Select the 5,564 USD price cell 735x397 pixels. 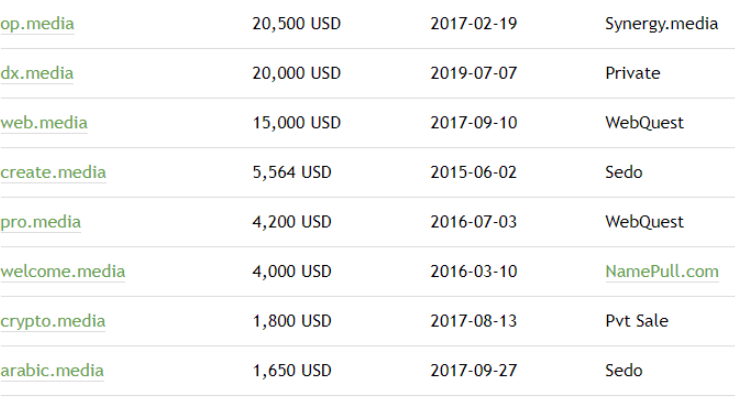click(292, 172)
